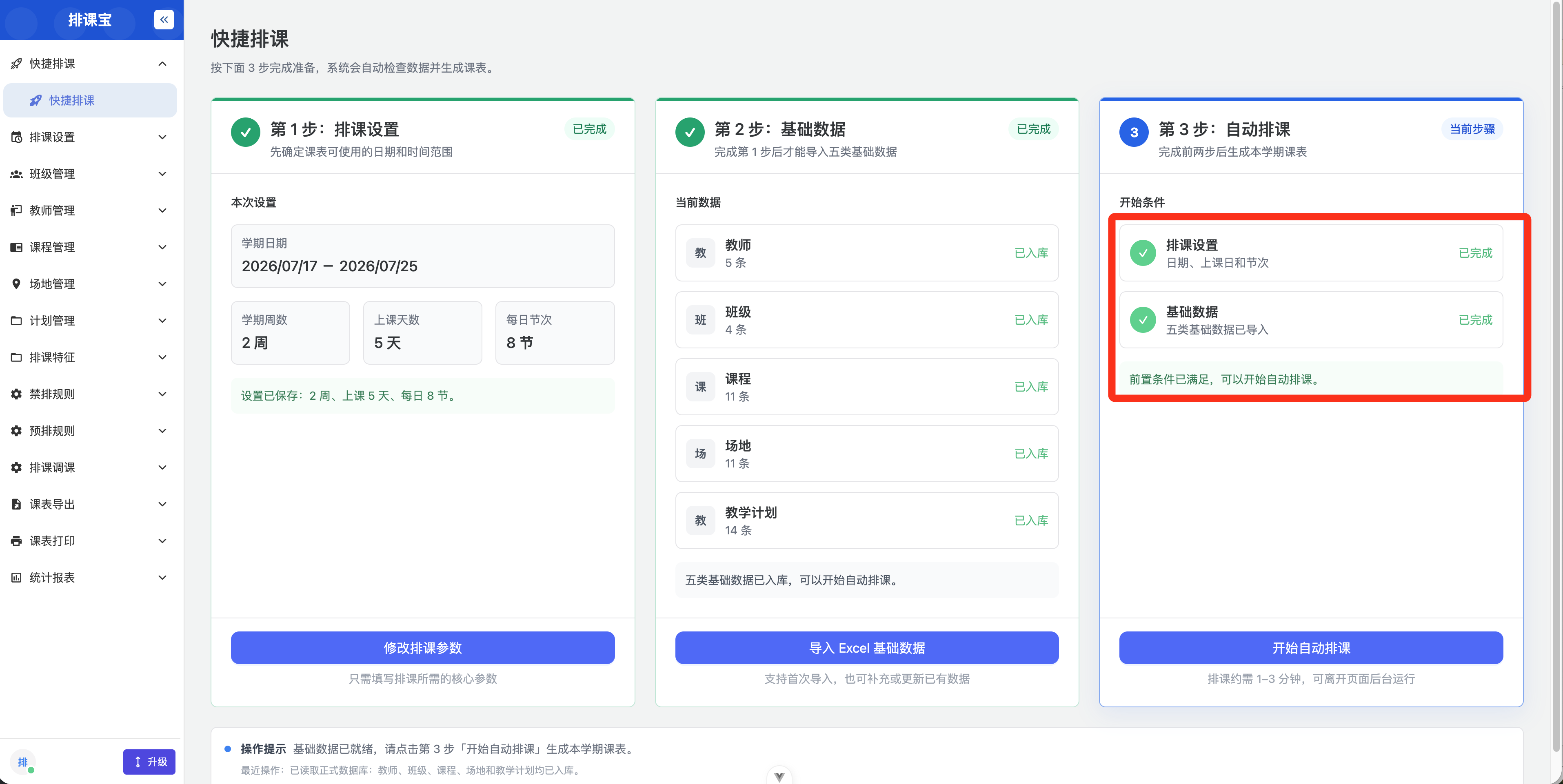
Task: Click the user avatar 排 at bottom-left
Action: tap(22, 762)
